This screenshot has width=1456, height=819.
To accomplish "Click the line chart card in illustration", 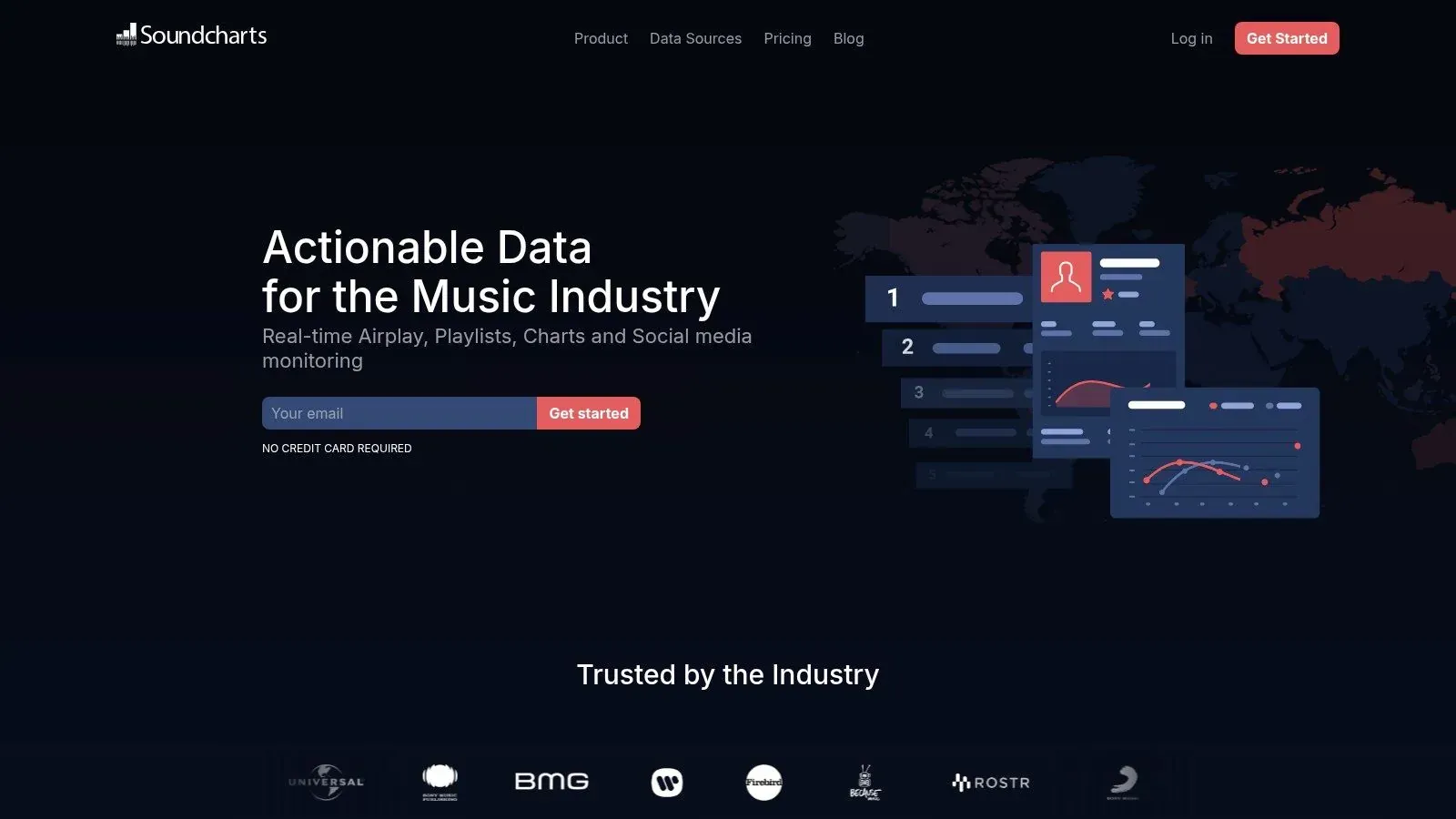I will (x=1215, y=453).
